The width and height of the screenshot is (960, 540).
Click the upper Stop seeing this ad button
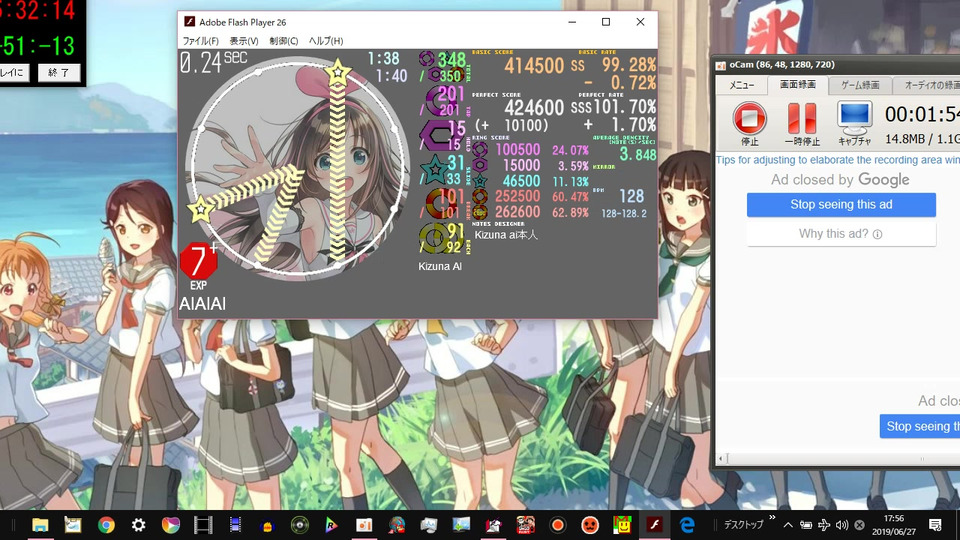coord(841,204)
